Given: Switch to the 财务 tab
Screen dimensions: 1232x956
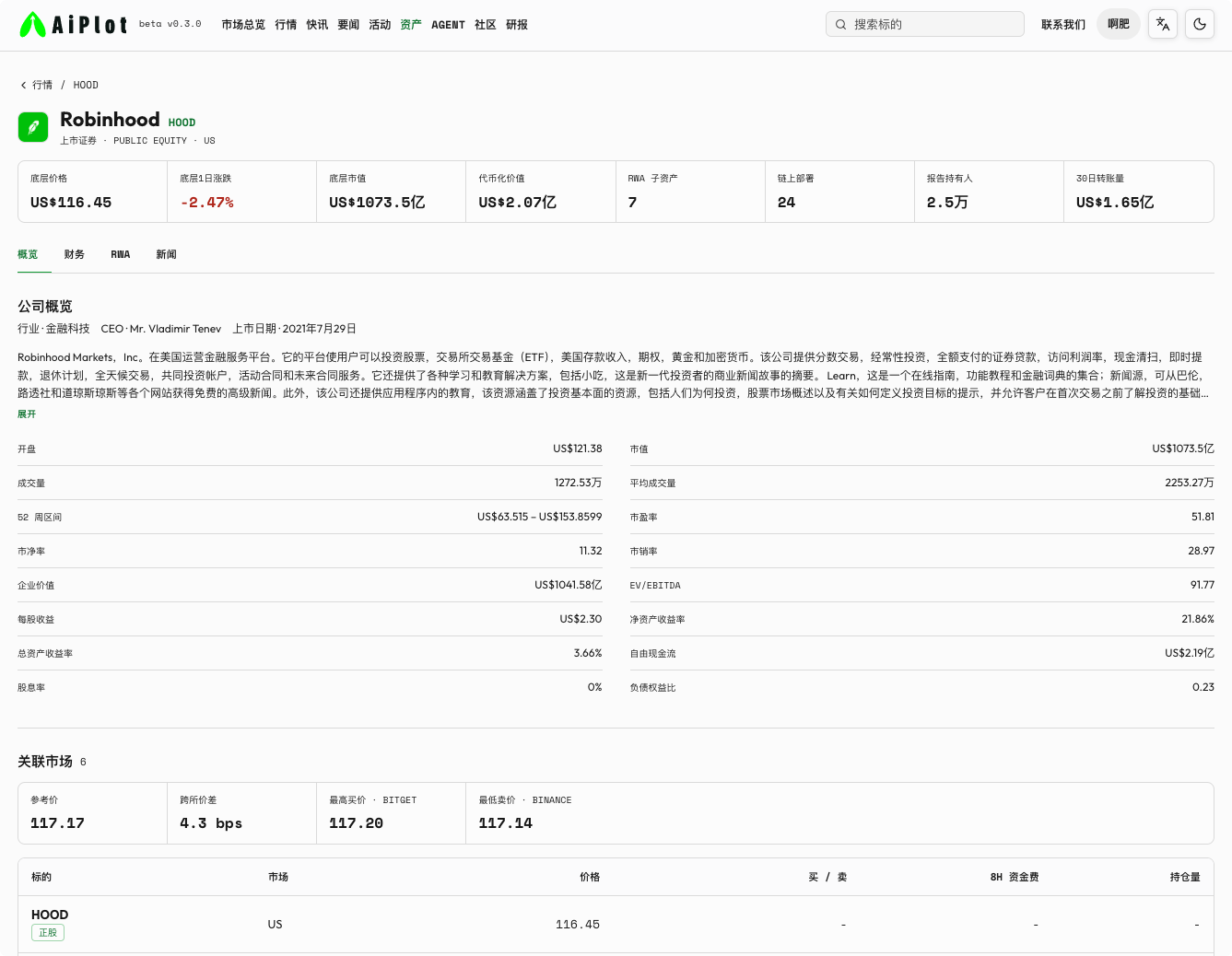Looking at the screenshot, I should 75,254.
